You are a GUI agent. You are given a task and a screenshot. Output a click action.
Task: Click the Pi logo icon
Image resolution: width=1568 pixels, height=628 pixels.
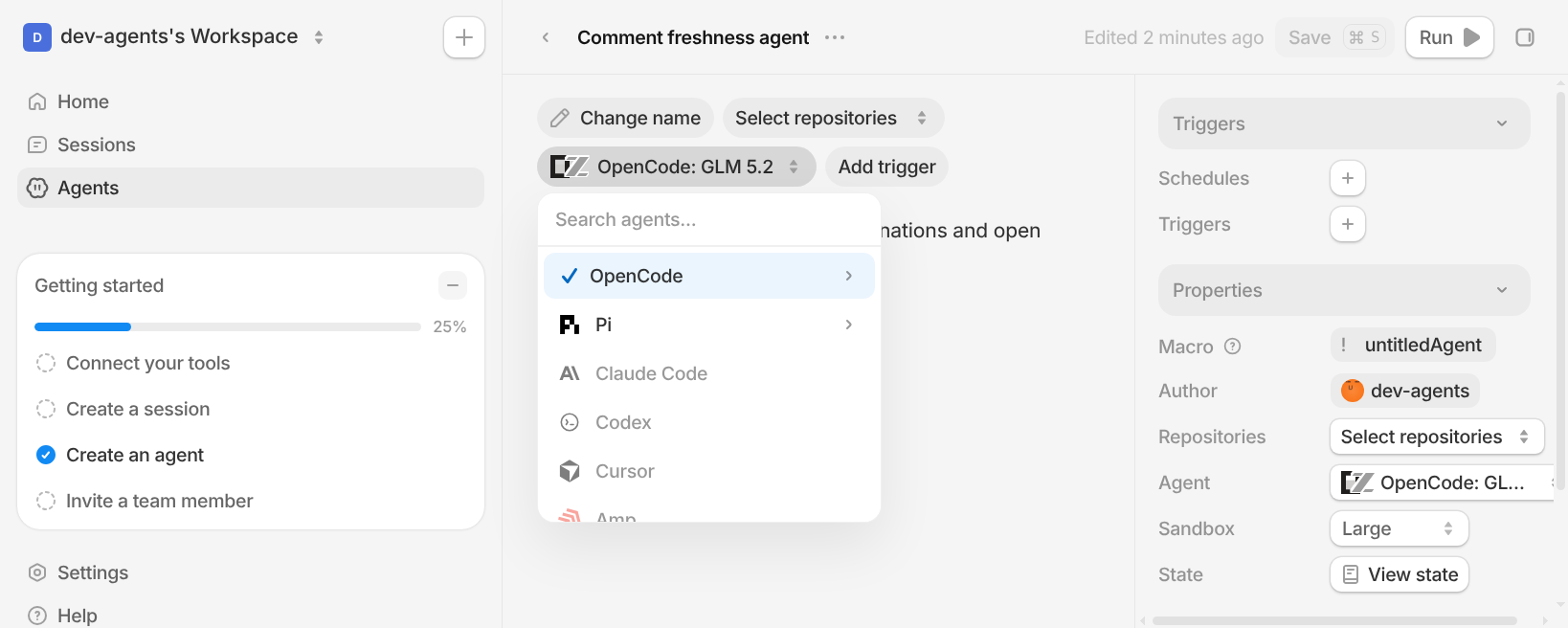[570, 325]
